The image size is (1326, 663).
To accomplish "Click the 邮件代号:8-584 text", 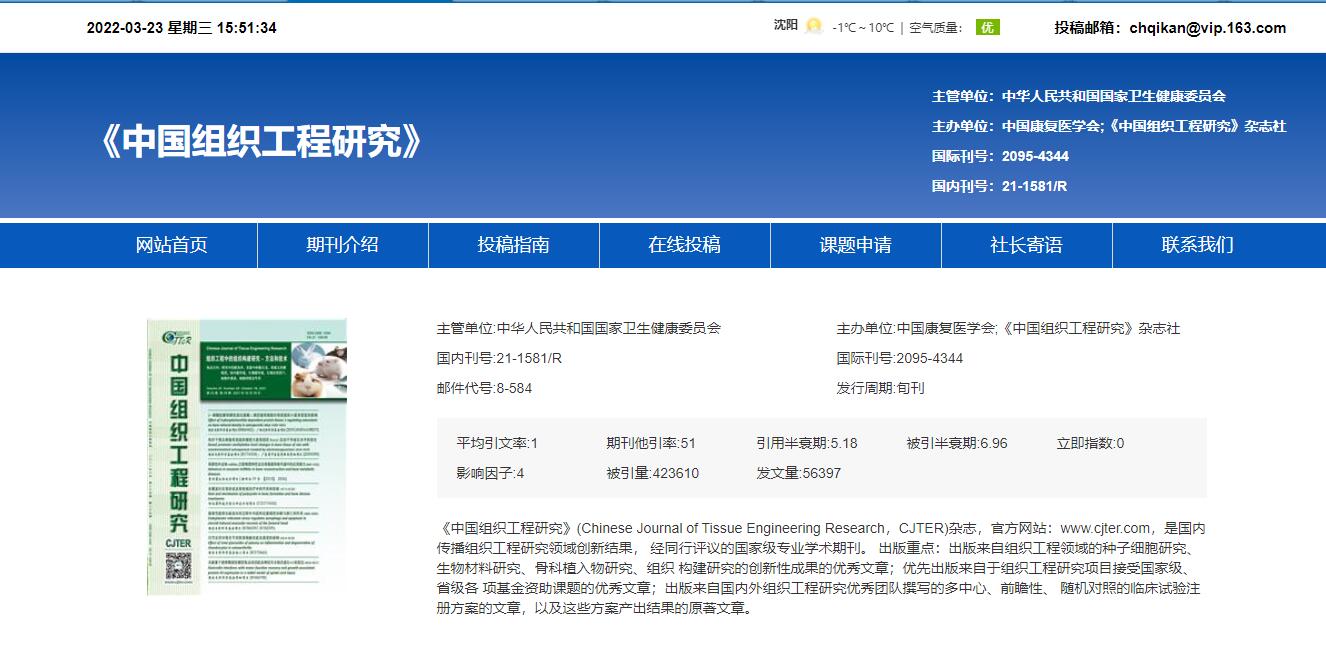I will tap(484, 388).
